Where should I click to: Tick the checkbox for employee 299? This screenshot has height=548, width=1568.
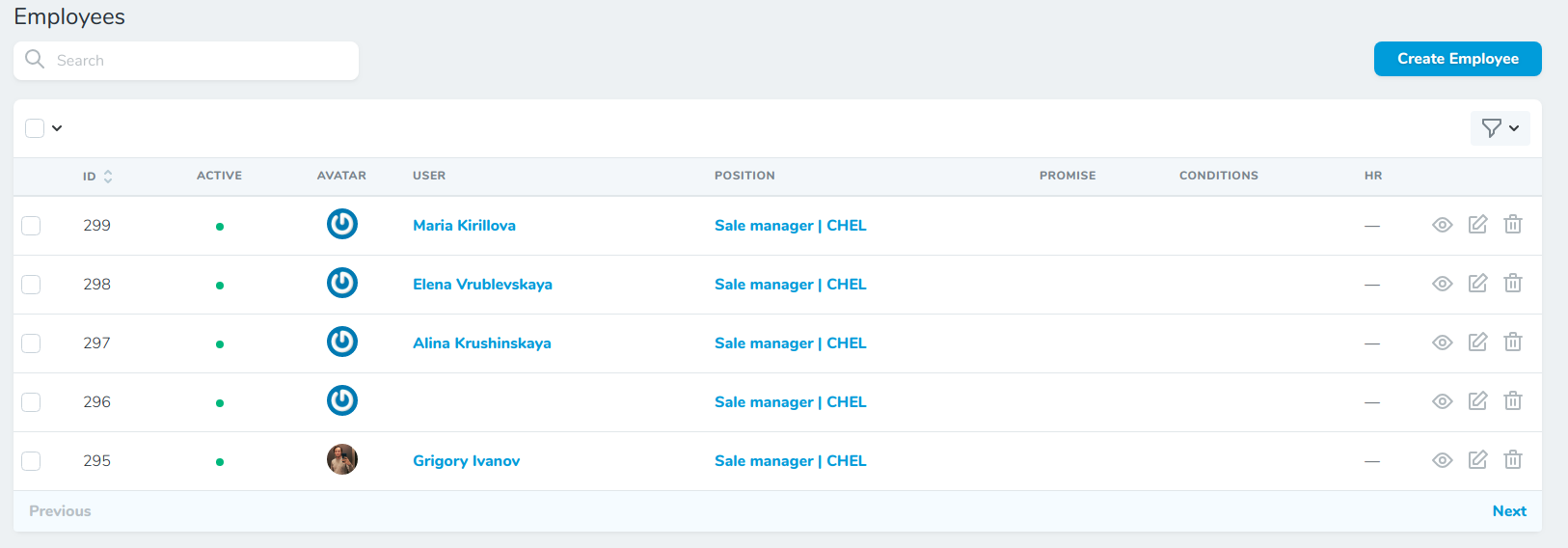[x=32, y=226]
